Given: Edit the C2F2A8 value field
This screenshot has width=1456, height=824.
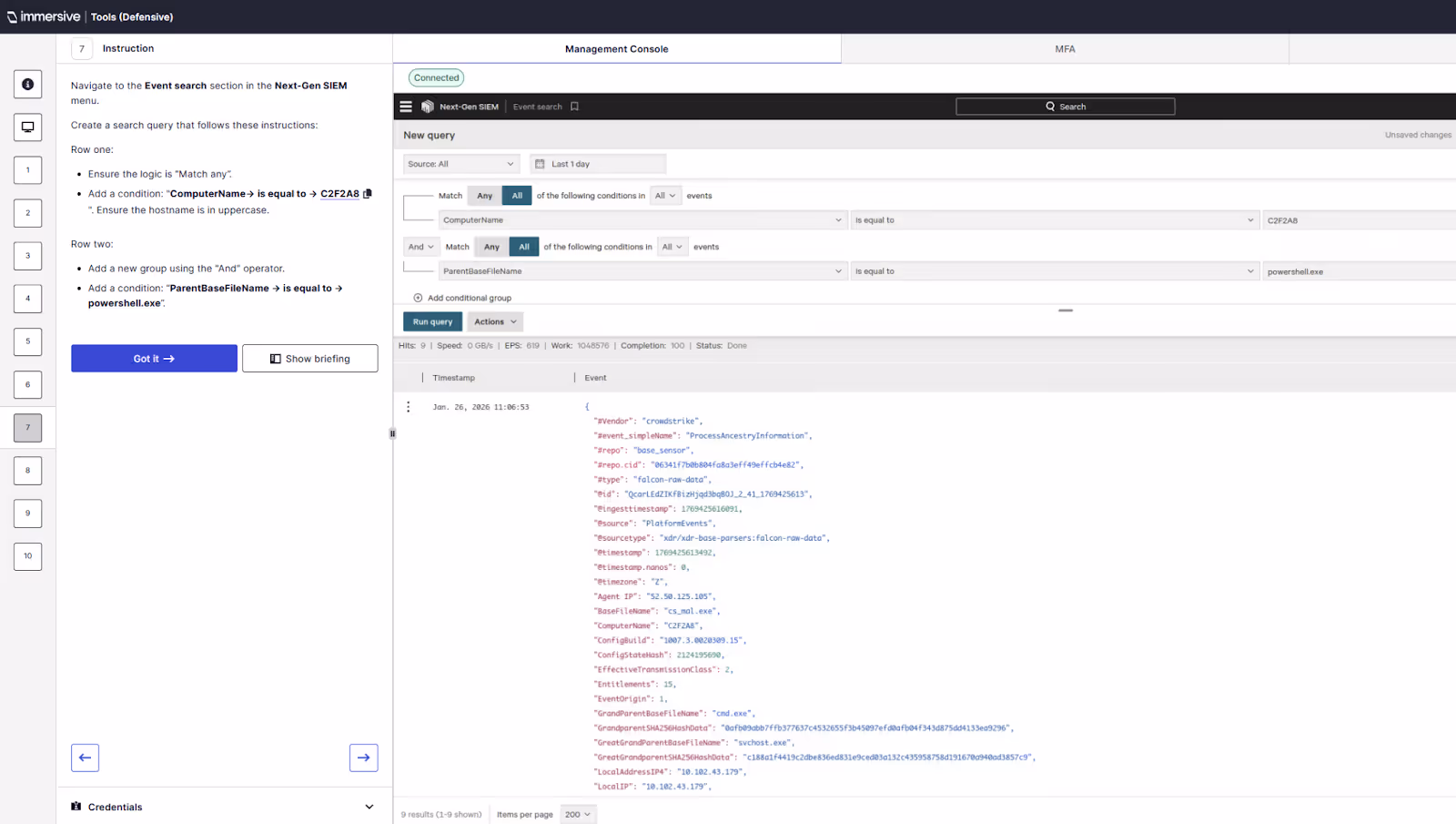Looking at the screenshot, I should pos(1360,220).
